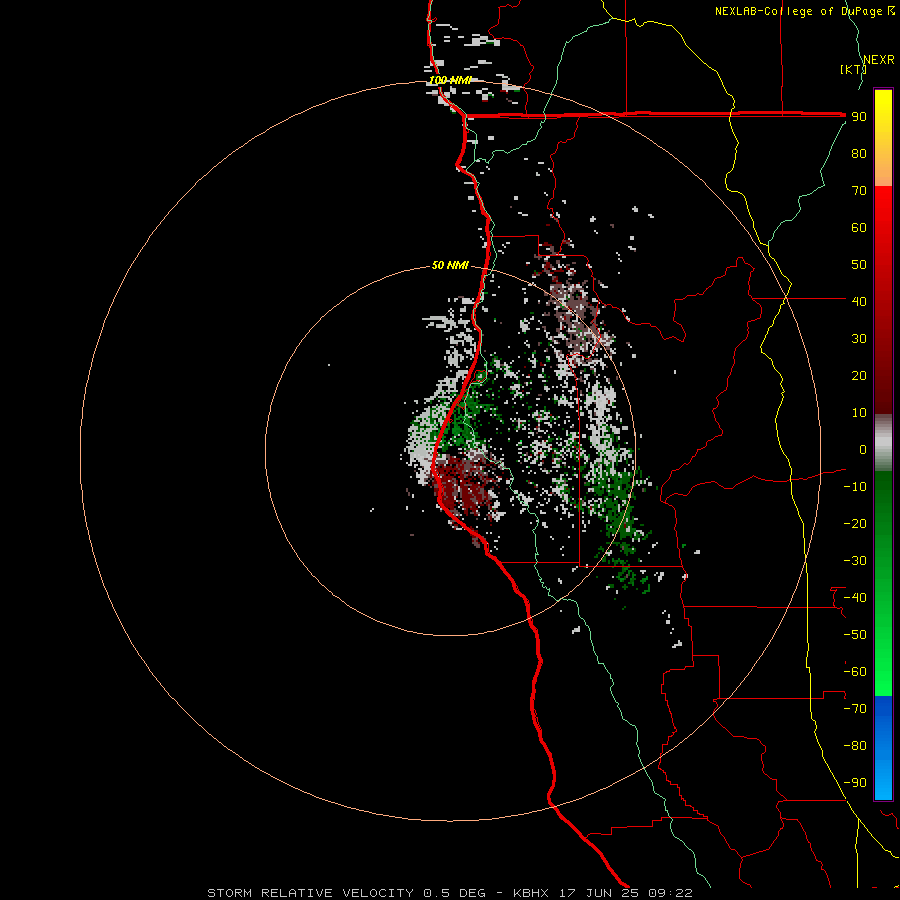Screen dimensions: 900x900
Task: Select the positive 90 scale value
Action: coord(859,117)
